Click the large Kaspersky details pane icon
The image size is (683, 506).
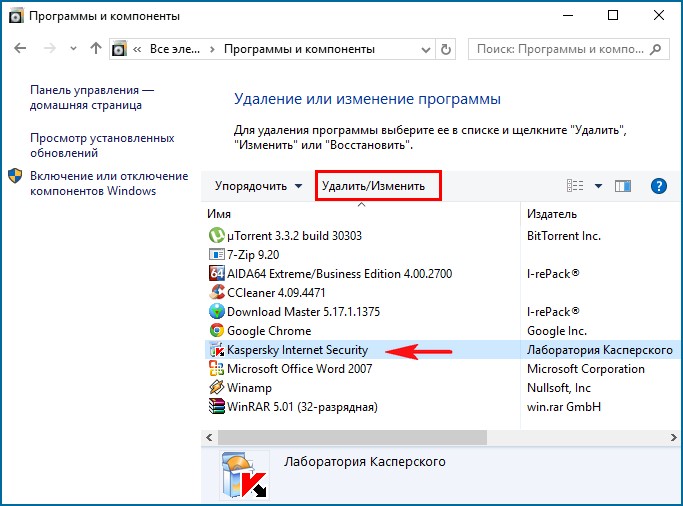pos(243,476)
